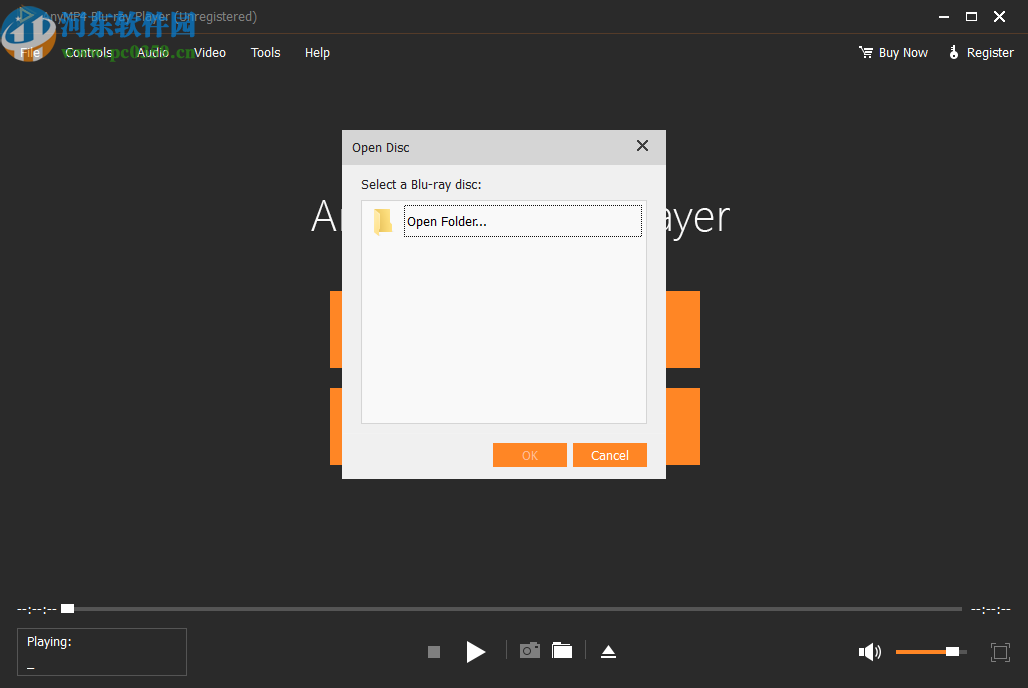Close the Open Disc dialog
1028x688 pixels.
pyautogui.click(x=641, y=145)
